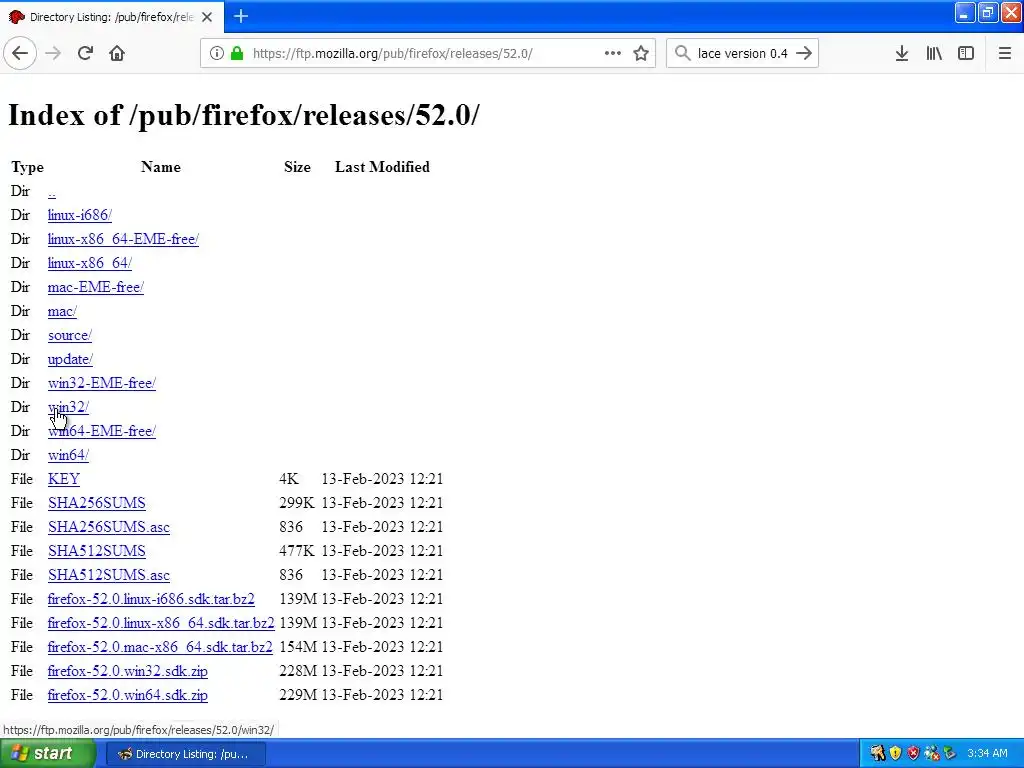Open the linux-i686/ directory
This screenshot has width=1024, height=768.
[80, 215]
